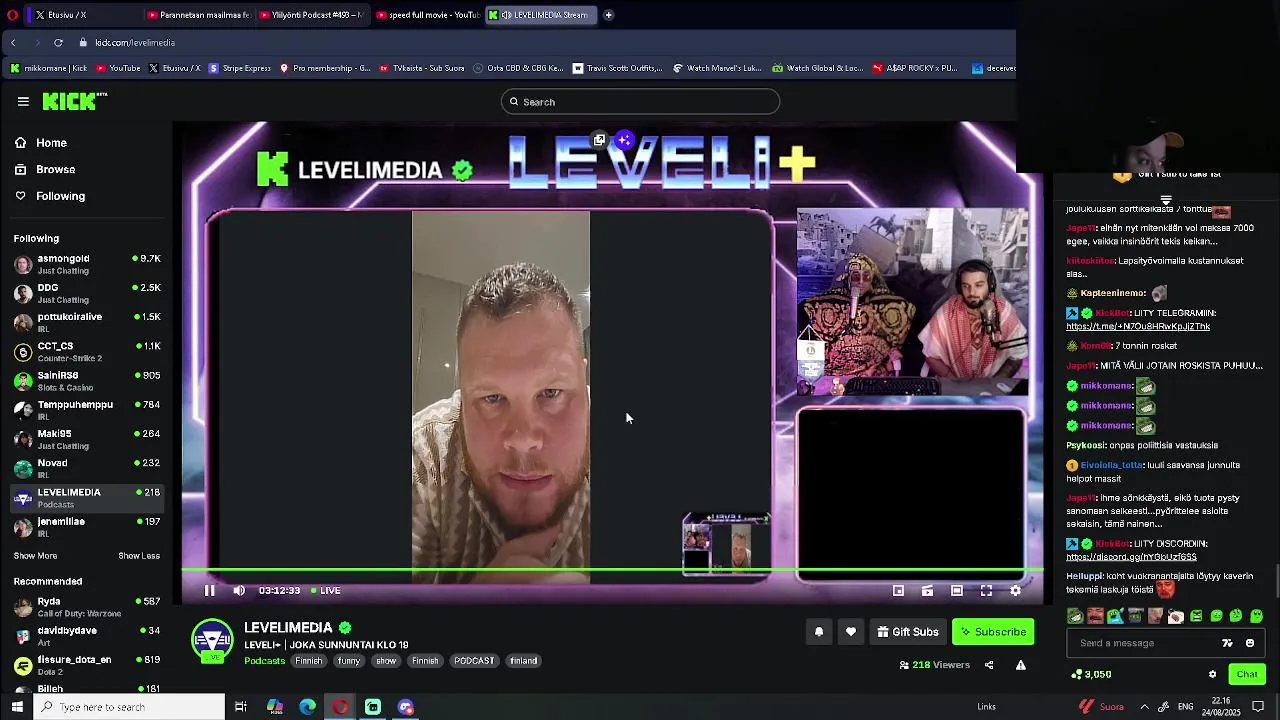Open the LEVELIMEDIA channel avatar

click(x=212, y=642)
